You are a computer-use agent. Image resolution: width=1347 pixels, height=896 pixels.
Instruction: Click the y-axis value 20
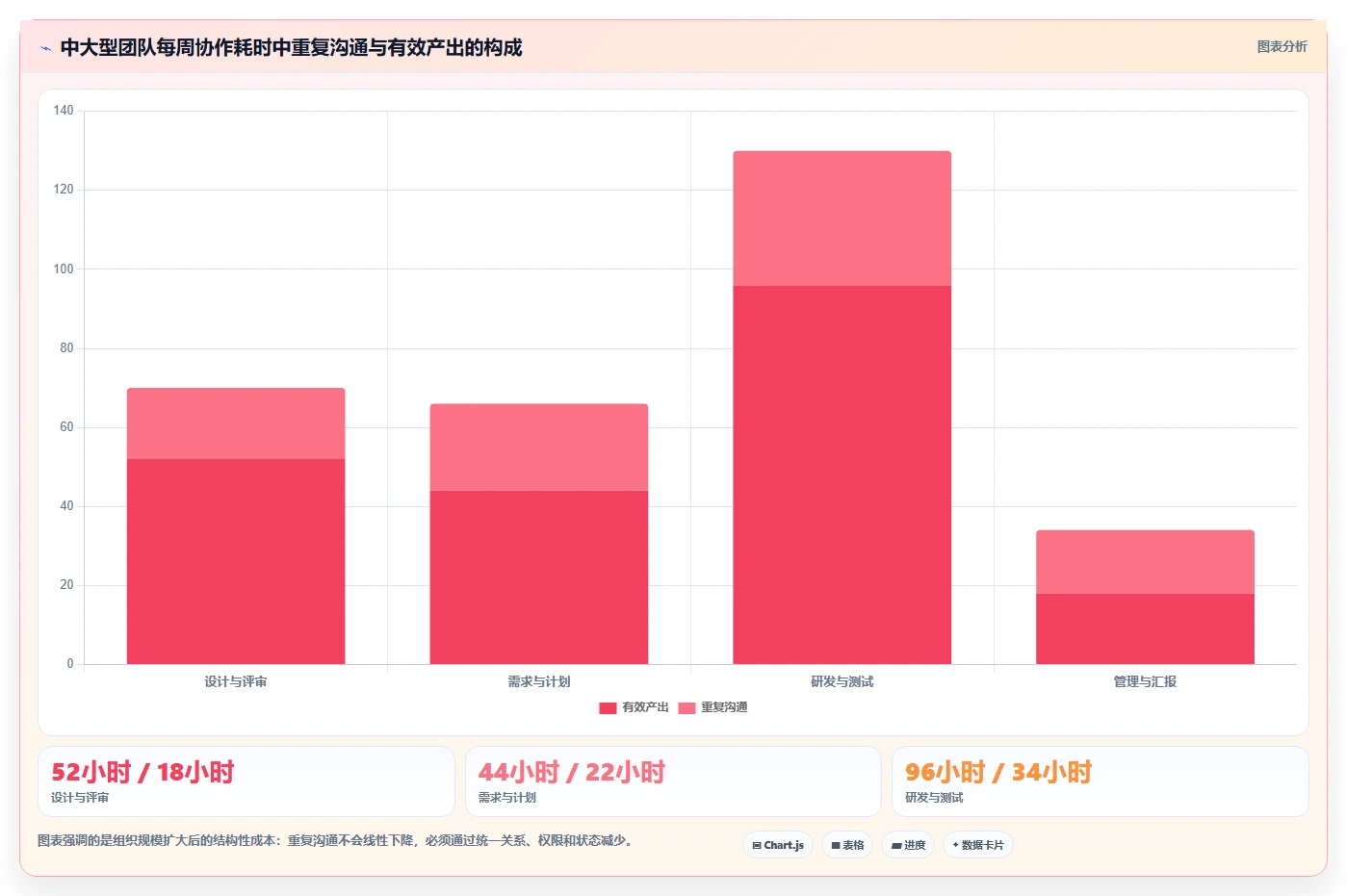(x=66, y=585)
